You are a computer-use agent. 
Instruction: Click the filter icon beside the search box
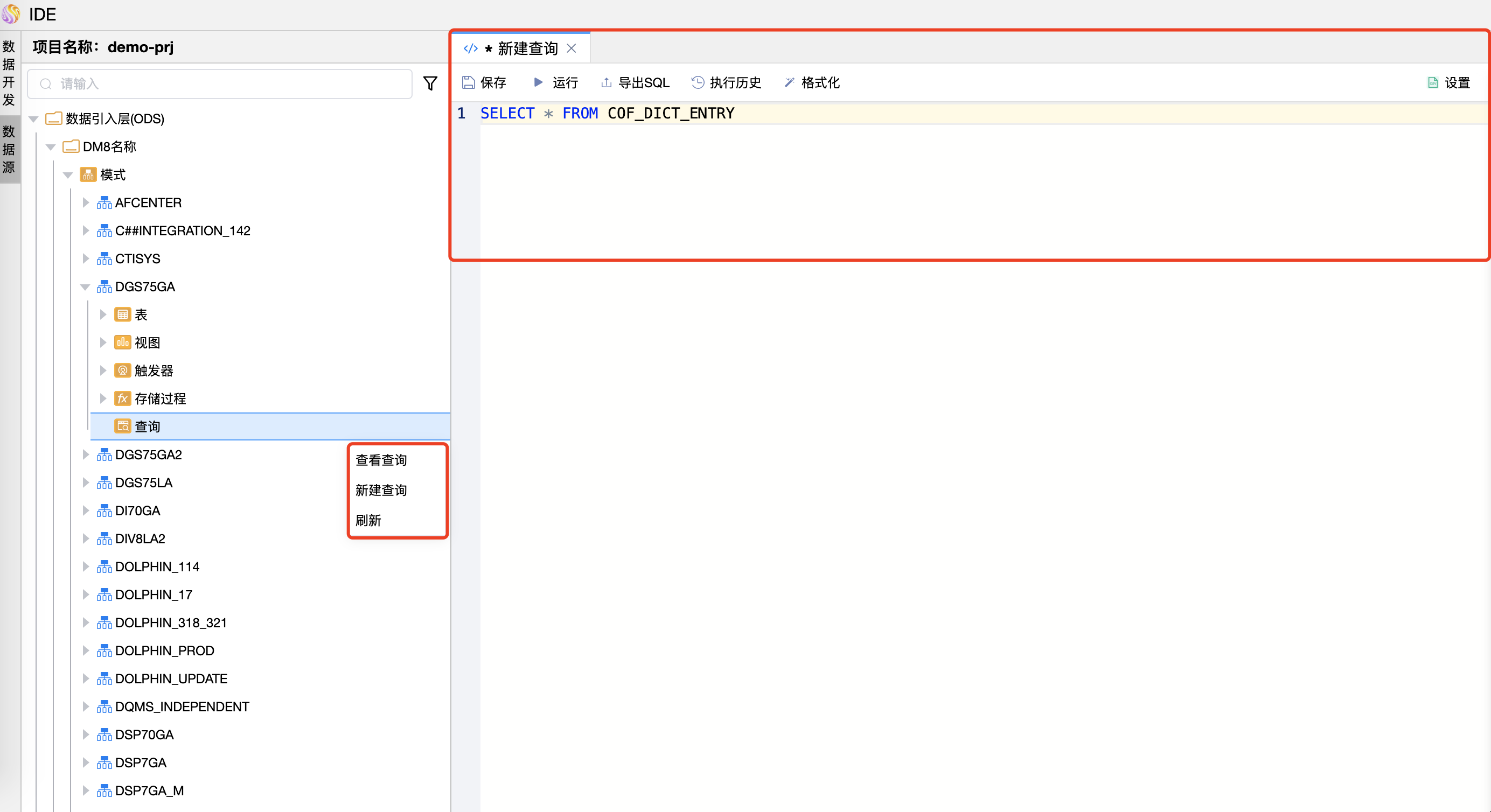click(430, 83)
